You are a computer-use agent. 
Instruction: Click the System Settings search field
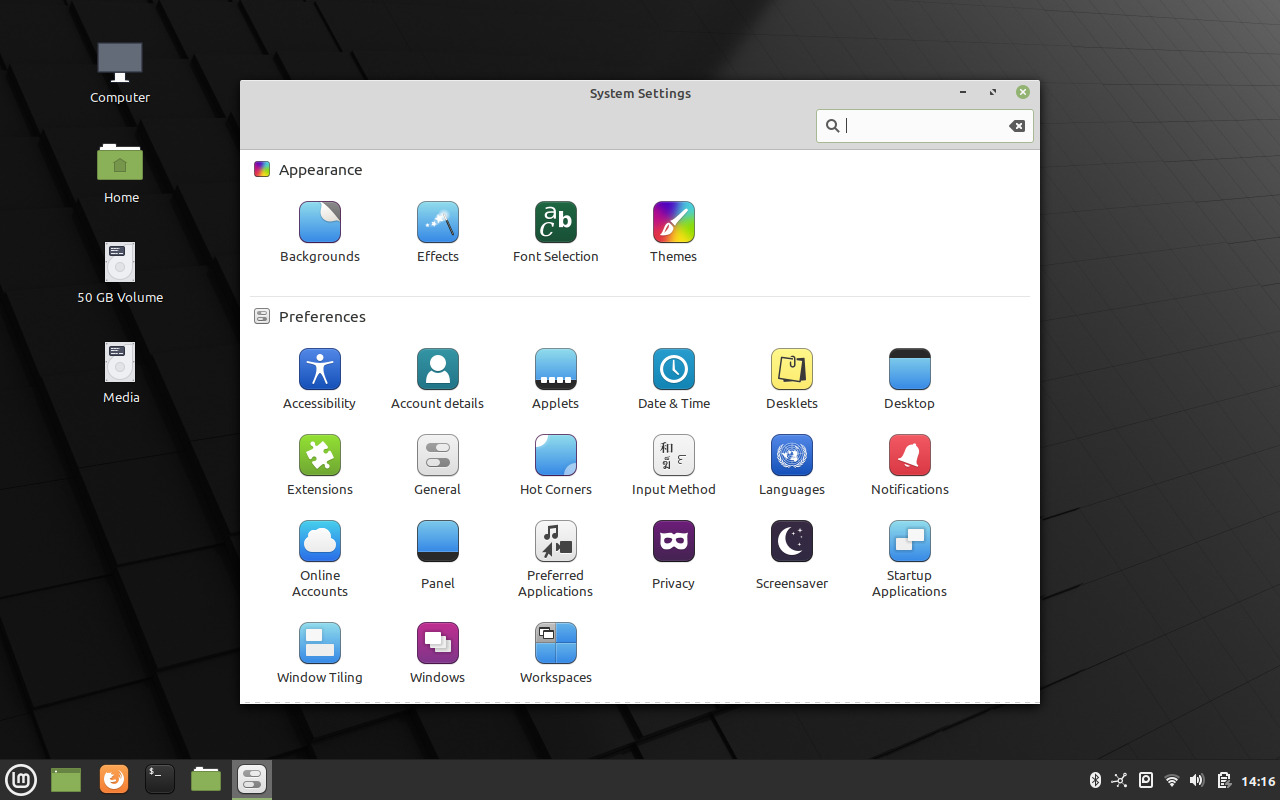(x=924, y=126)
